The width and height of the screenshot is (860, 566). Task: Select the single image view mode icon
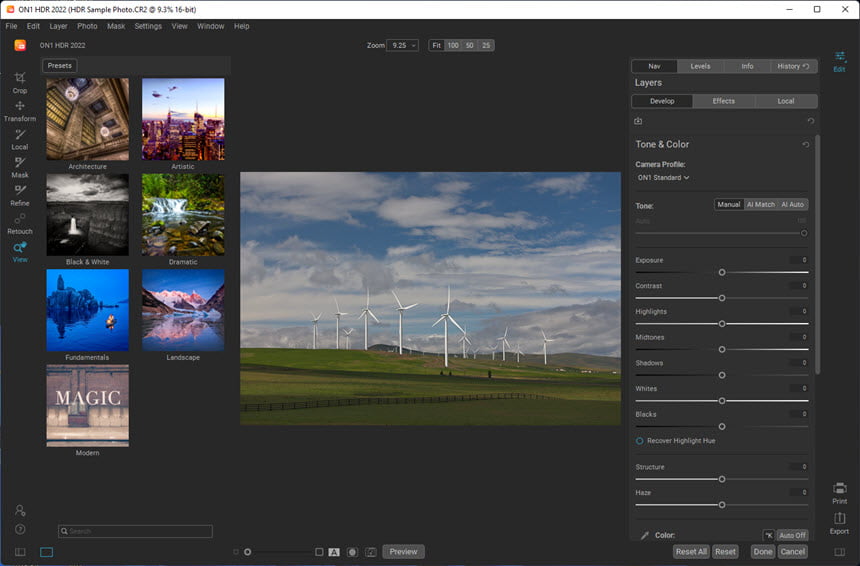pyautogui.click(x=47, y=552)
